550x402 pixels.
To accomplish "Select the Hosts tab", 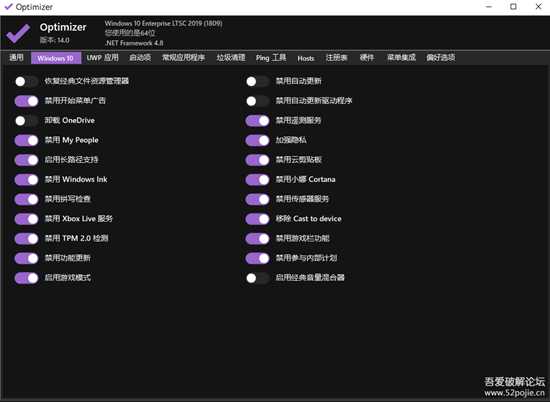I will coord(306,58).
